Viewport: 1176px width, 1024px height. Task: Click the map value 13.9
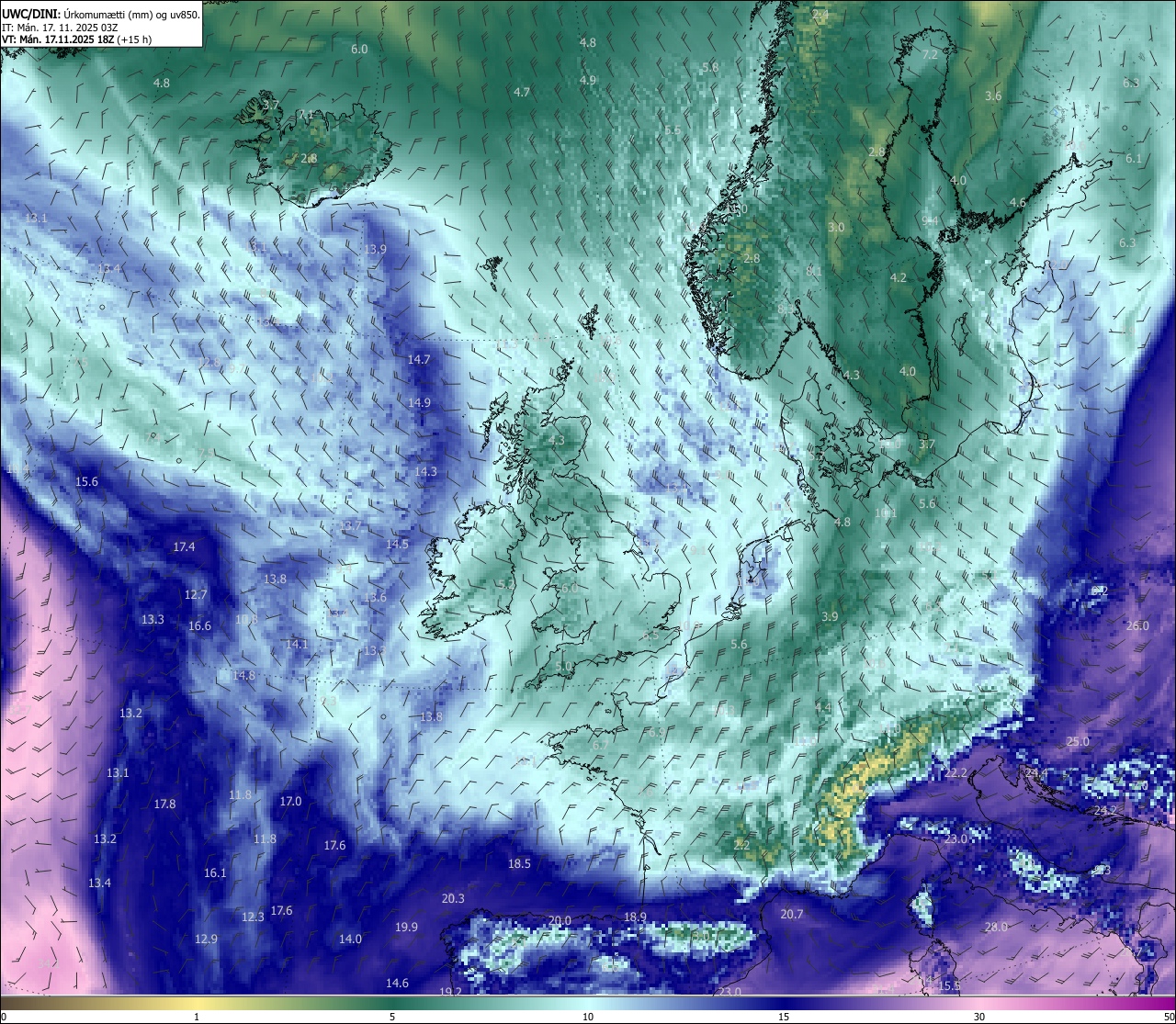click(375, 249)
